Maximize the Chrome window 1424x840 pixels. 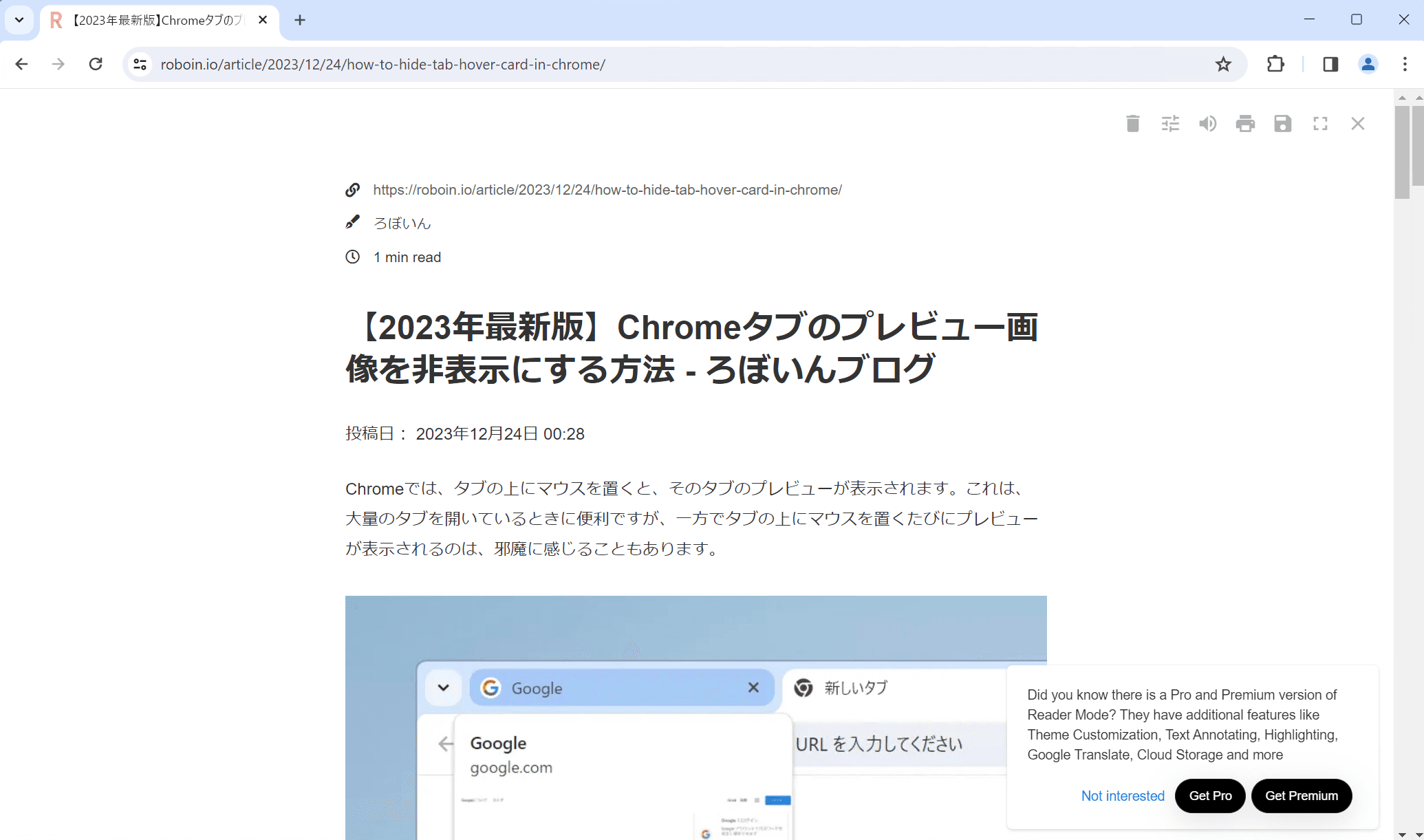(x=1357, y=20)
